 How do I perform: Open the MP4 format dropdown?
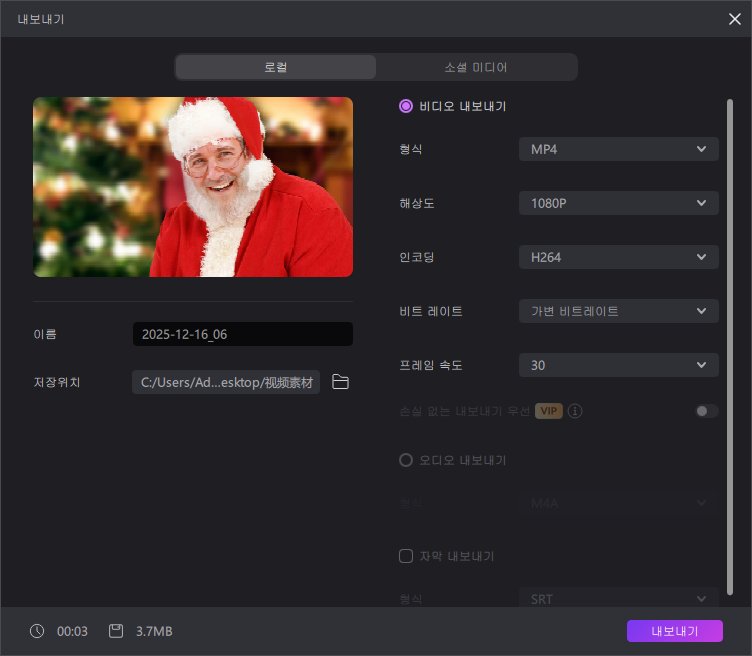click(x=618, y=149)
